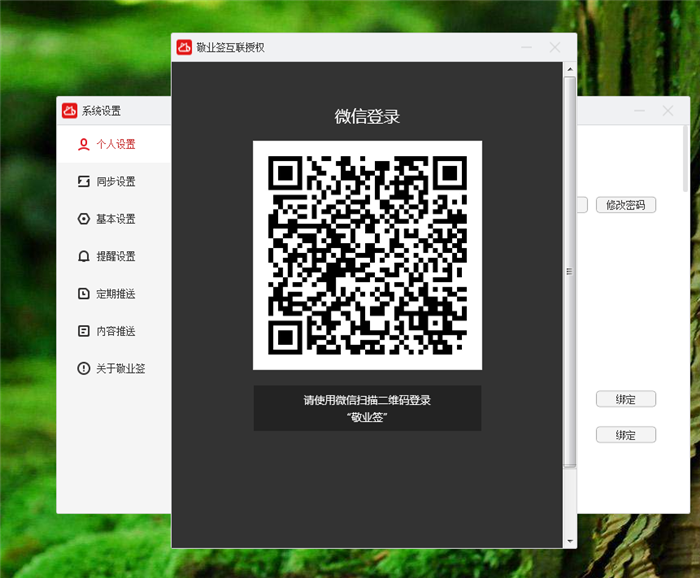Open 个人设置 in settings sidebar
The height and width of the screenshot is (578, 700).
point(114,144)
